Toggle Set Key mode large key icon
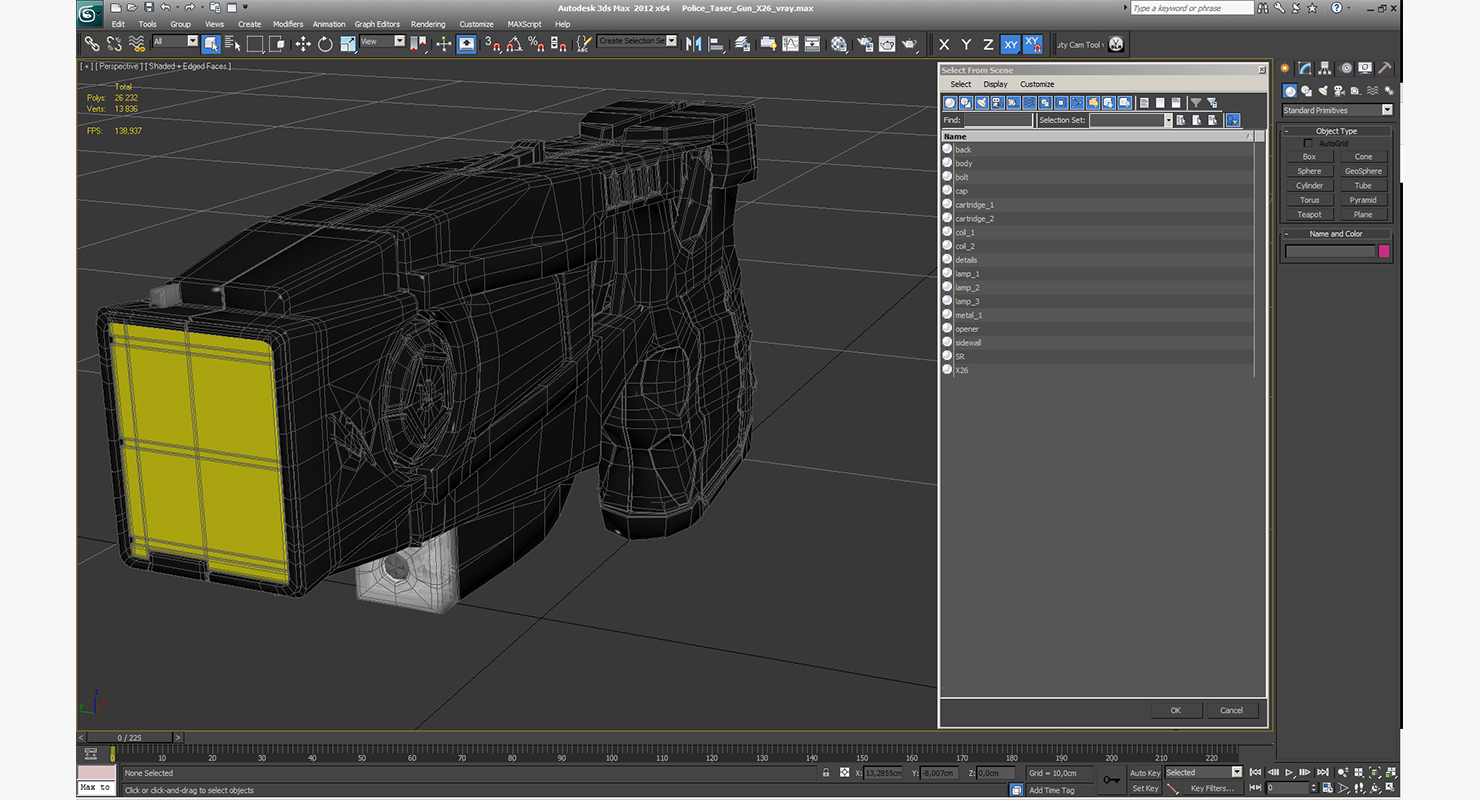Image resolution: width=1480 pixels, height=800 pixels. click(1111, 780)
